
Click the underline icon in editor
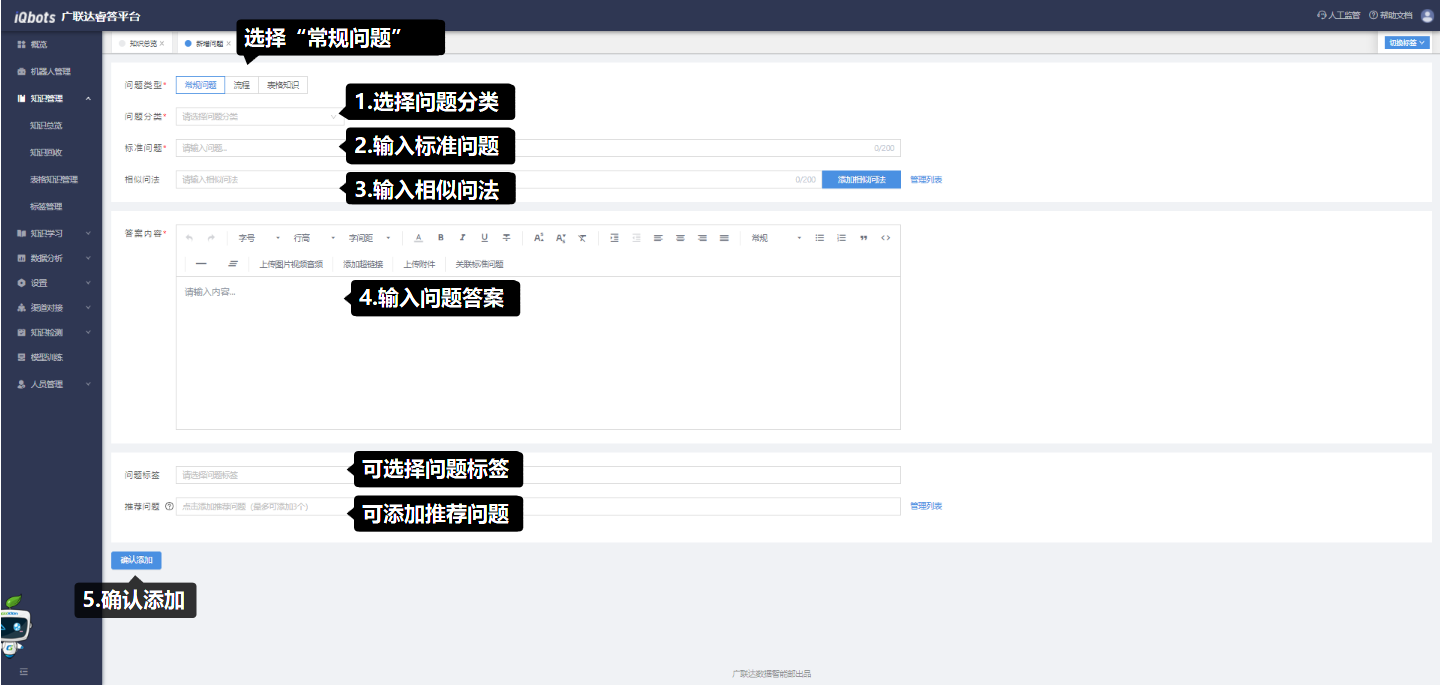click(484, 238)
